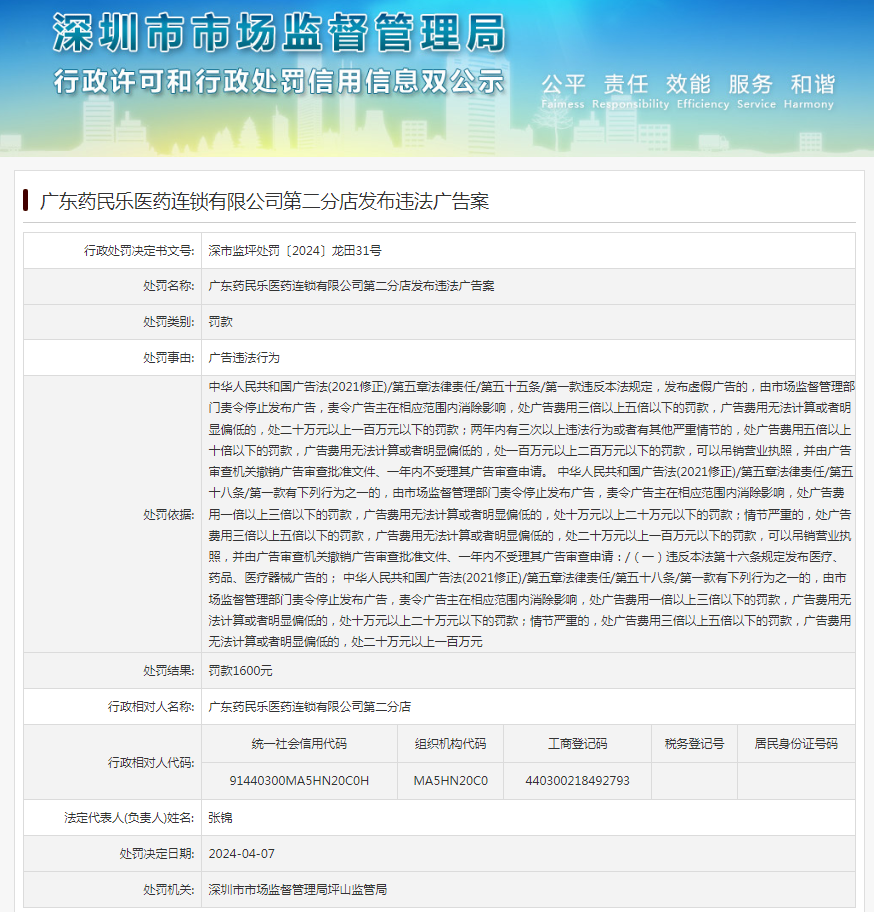
Task: Click the value 广告违法行为
Action: [x=244, y=358]
